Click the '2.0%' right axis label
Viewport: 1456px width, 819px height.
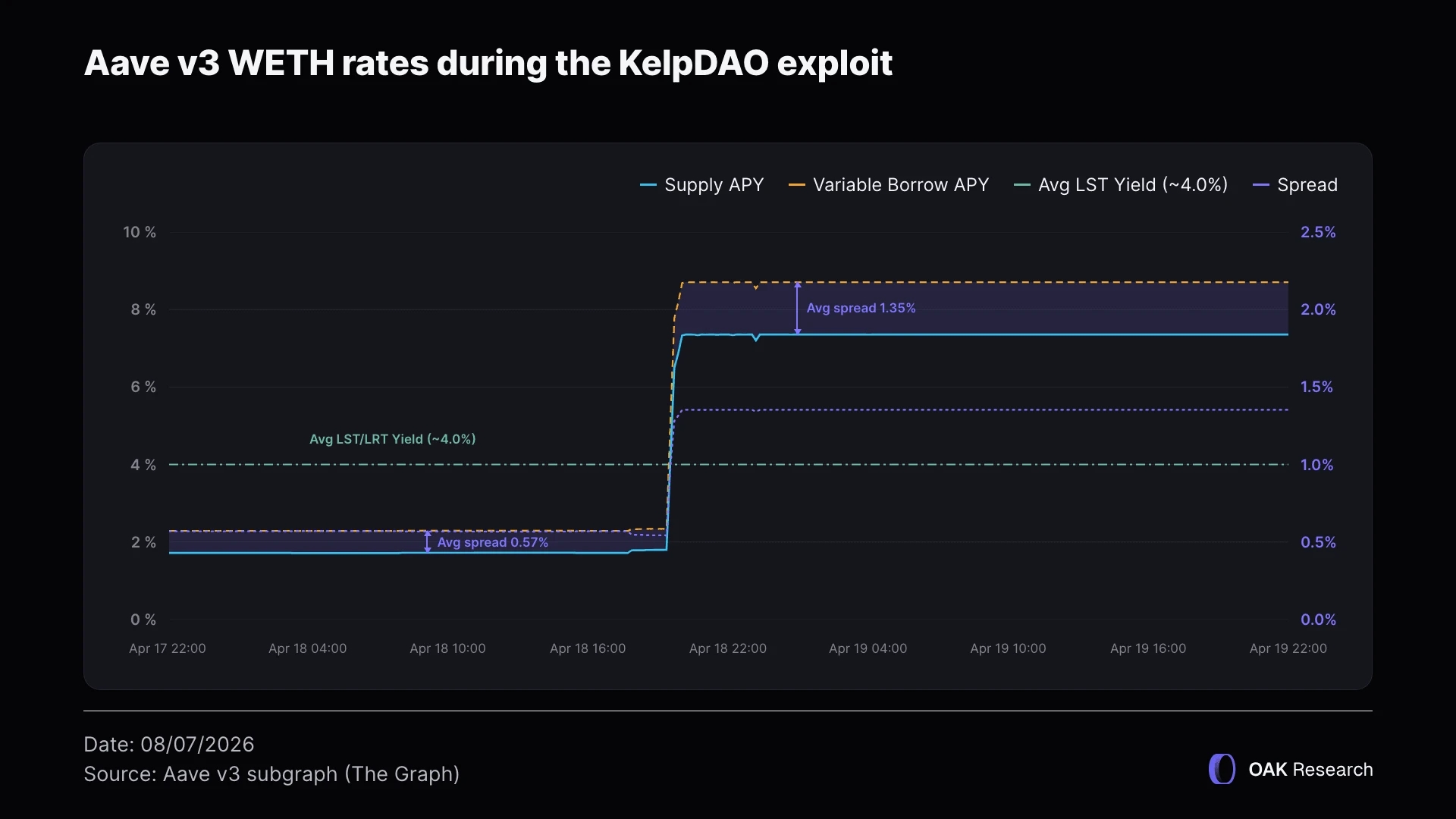coord(1318,309)
